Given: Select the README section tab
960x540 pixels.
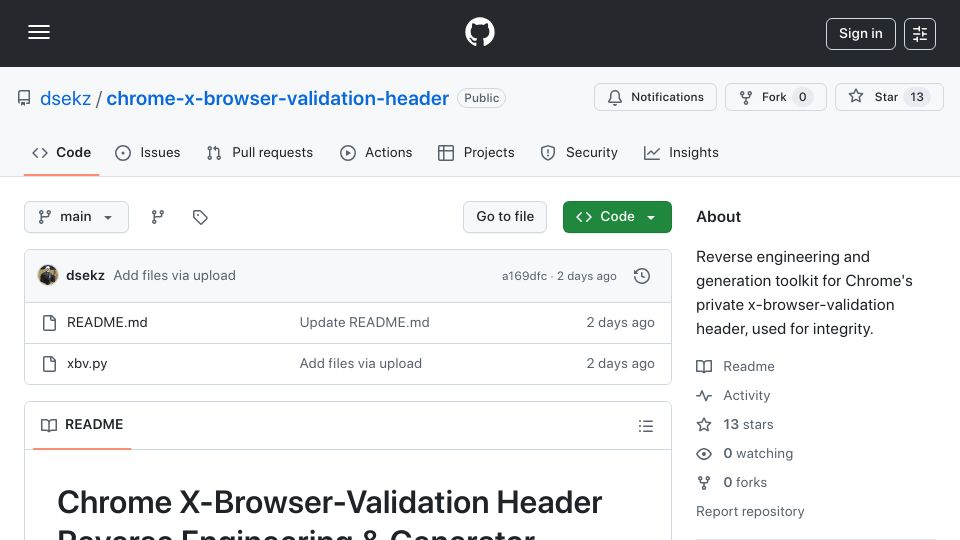Looking at the screenshot, I should (82, 425).
